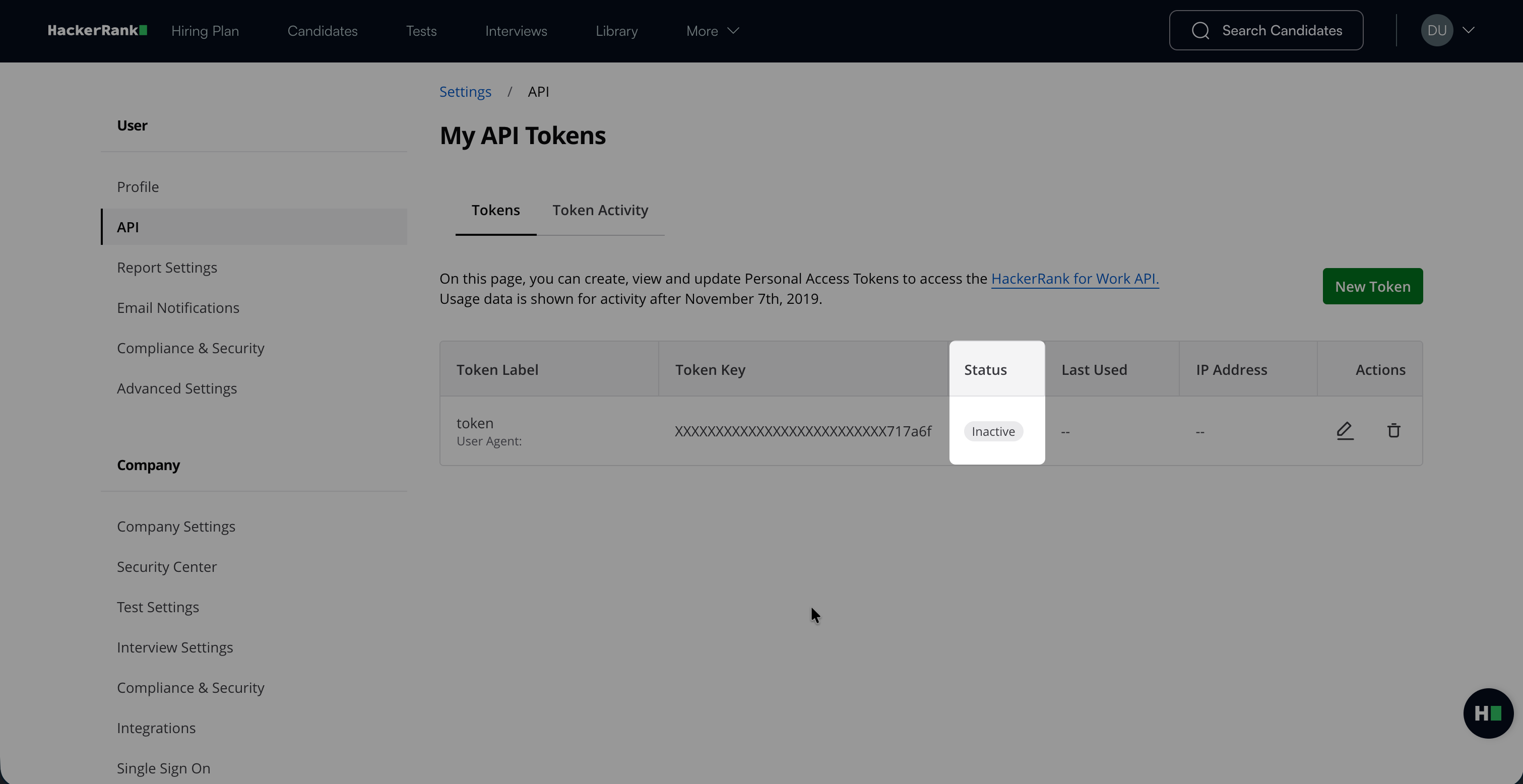This screenshot has height=784, width=1523.
Task: Open Hiring Plan in the top navigation
Action: 205,31
